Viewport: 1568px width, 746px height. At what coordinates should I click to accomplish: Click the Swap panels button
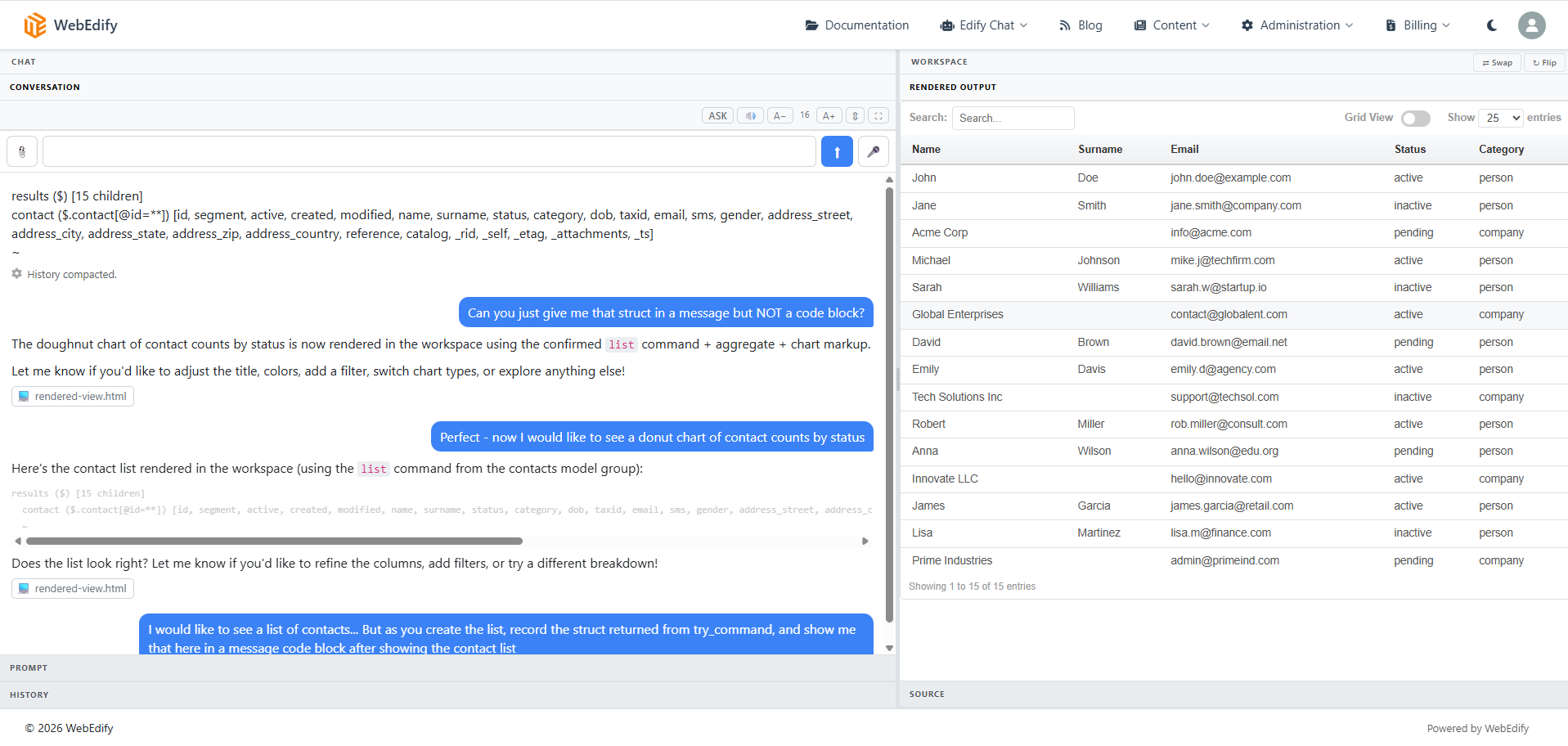(1498, 63)
